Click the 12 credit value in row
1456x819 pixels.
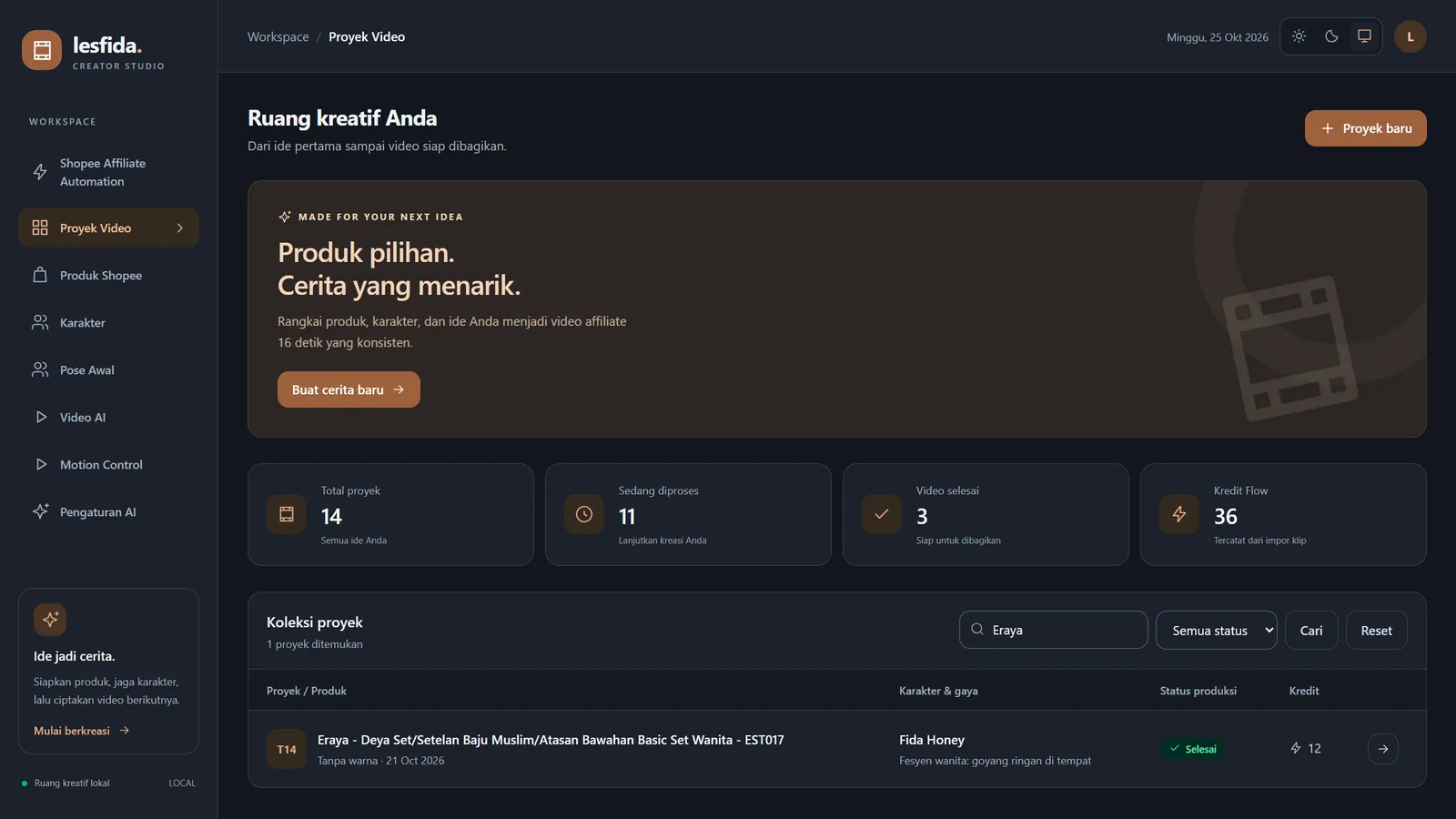click(x=1314, y=748)
